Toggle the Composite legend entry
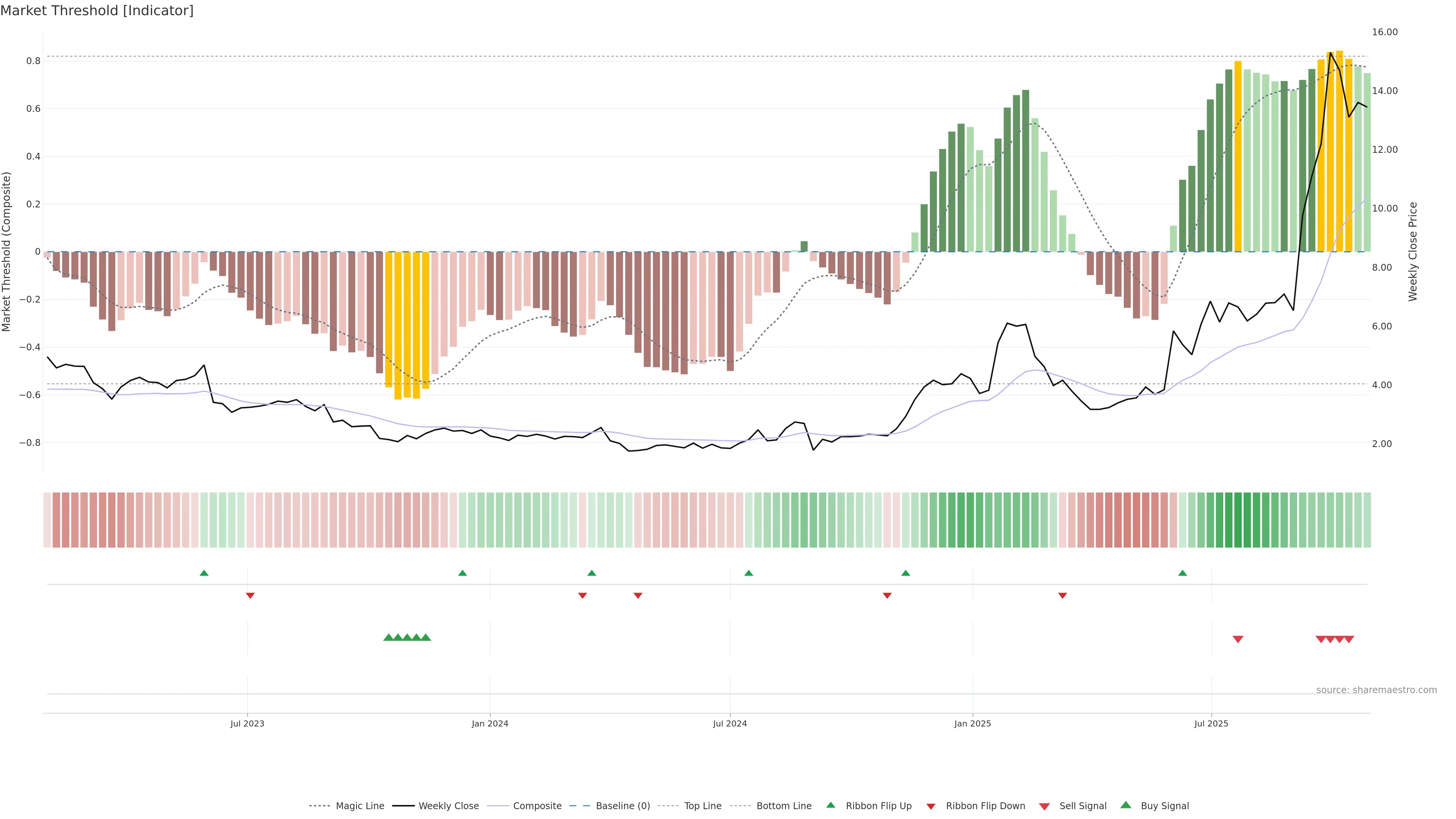The width and height of the screenshot is (1456, 819). 537,805
